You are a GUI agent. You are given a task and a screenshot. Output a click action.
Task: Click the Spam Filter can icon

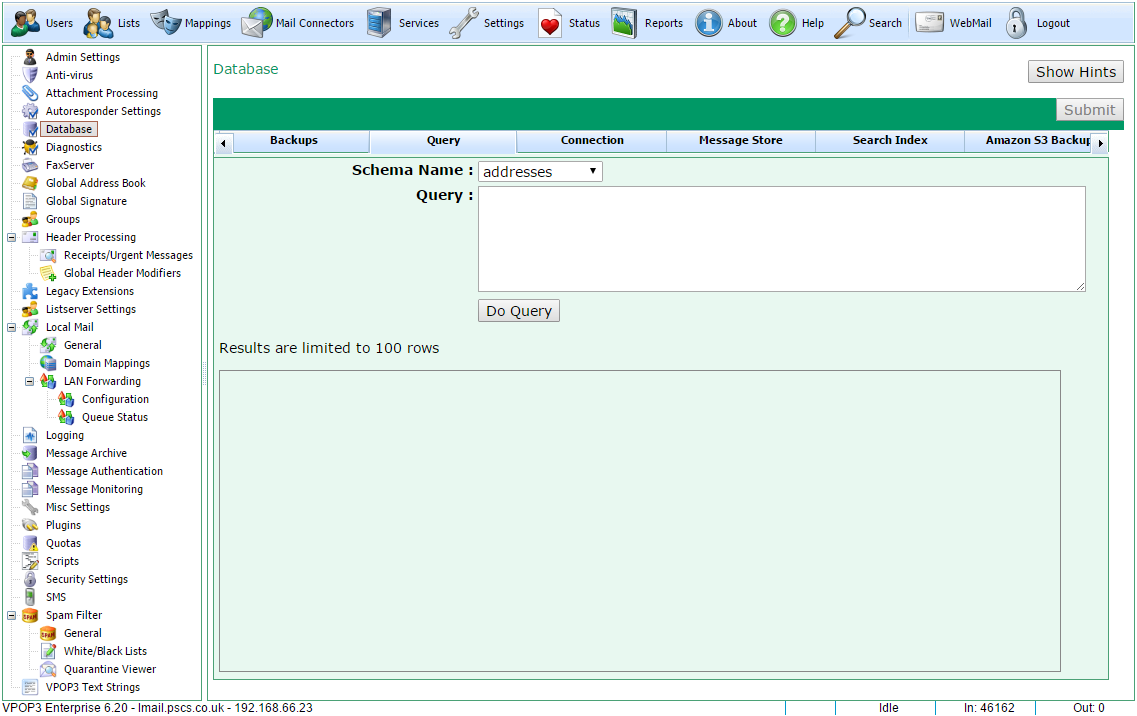(x=30, y=615)
